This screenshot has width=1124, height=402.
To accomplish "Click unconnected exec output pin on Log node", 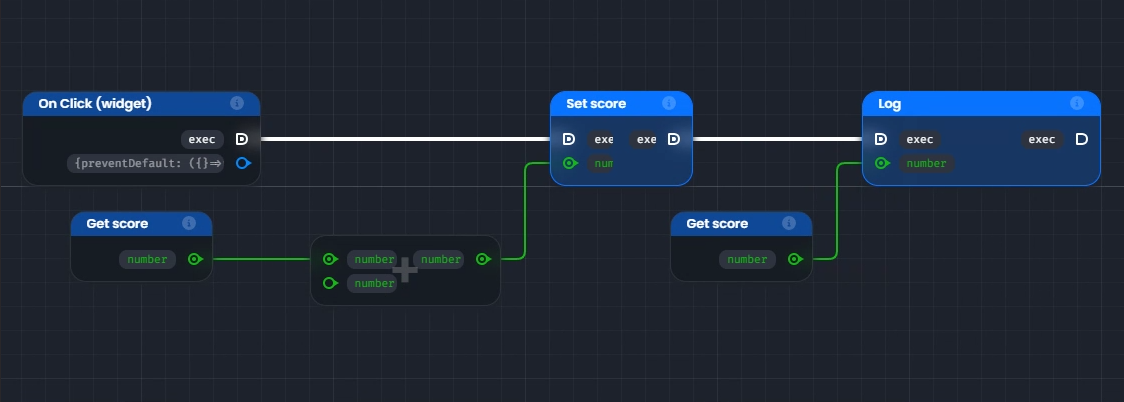I will click(x=1082, y=139).
